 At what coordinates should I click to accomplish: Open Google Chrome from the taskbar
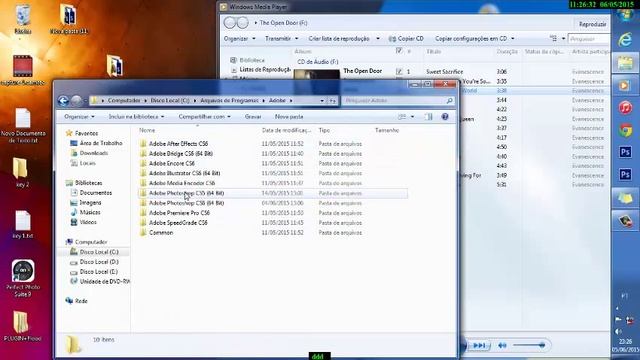tap(625, 130)
